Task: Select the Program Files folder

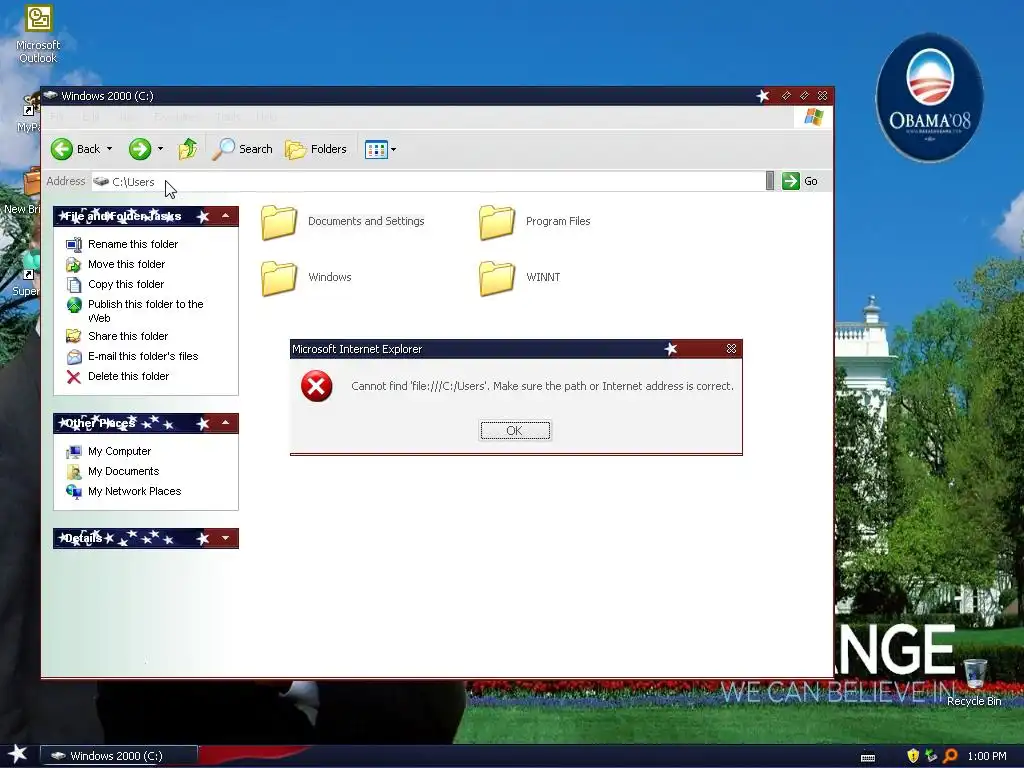Action: (x=534, y=221)
